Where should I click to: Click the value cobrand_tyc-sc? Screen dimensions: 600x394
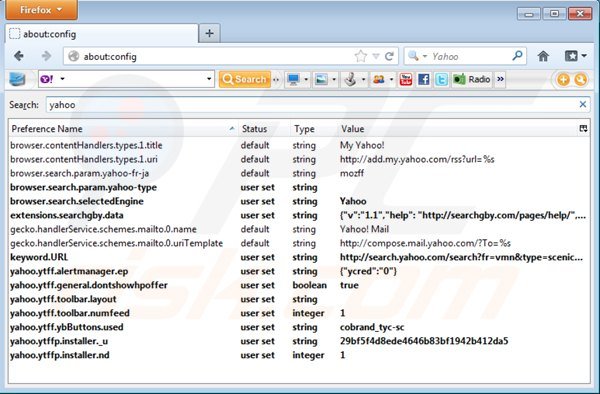(x=372, y=327)
